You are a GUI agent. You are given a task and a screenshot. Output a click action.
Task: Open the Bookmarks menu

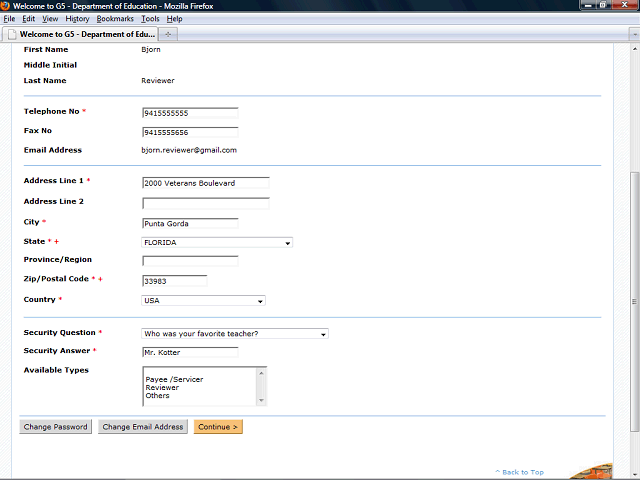(115, 19)
